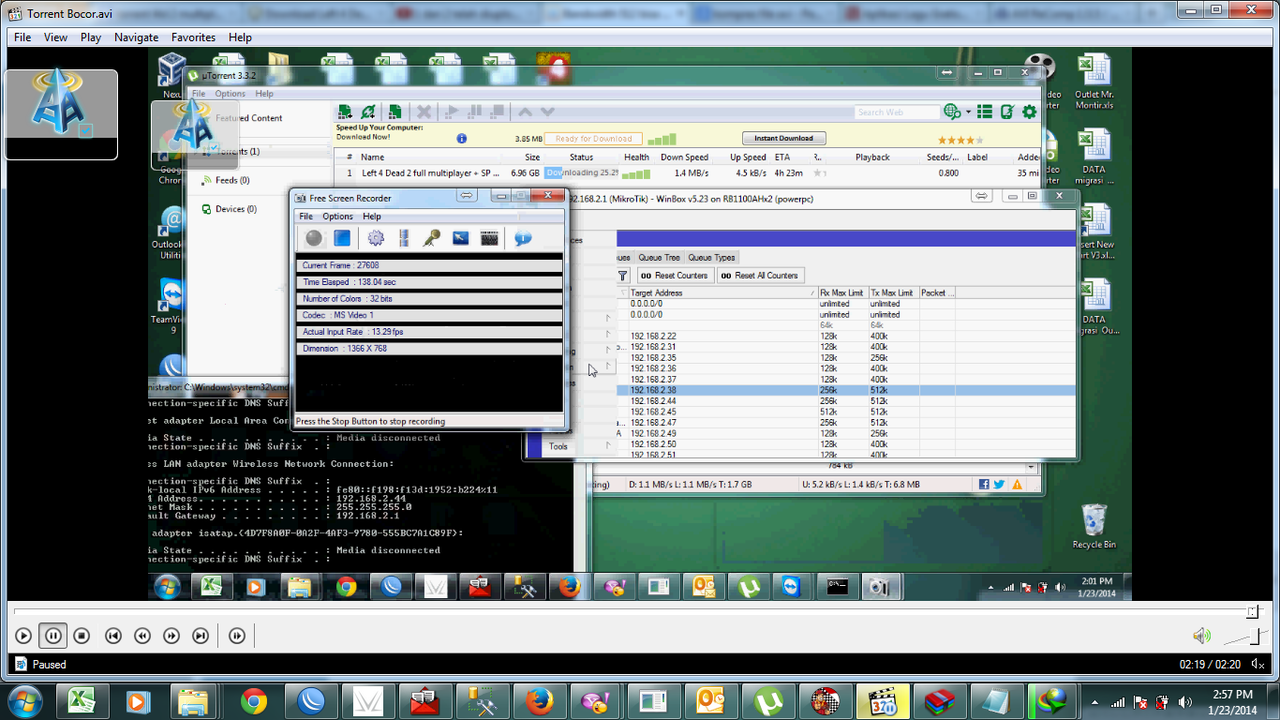Click the Play button in player controls
This screenshot has height=720, width=1280.
pyautogui.click(x=24, y=635)
